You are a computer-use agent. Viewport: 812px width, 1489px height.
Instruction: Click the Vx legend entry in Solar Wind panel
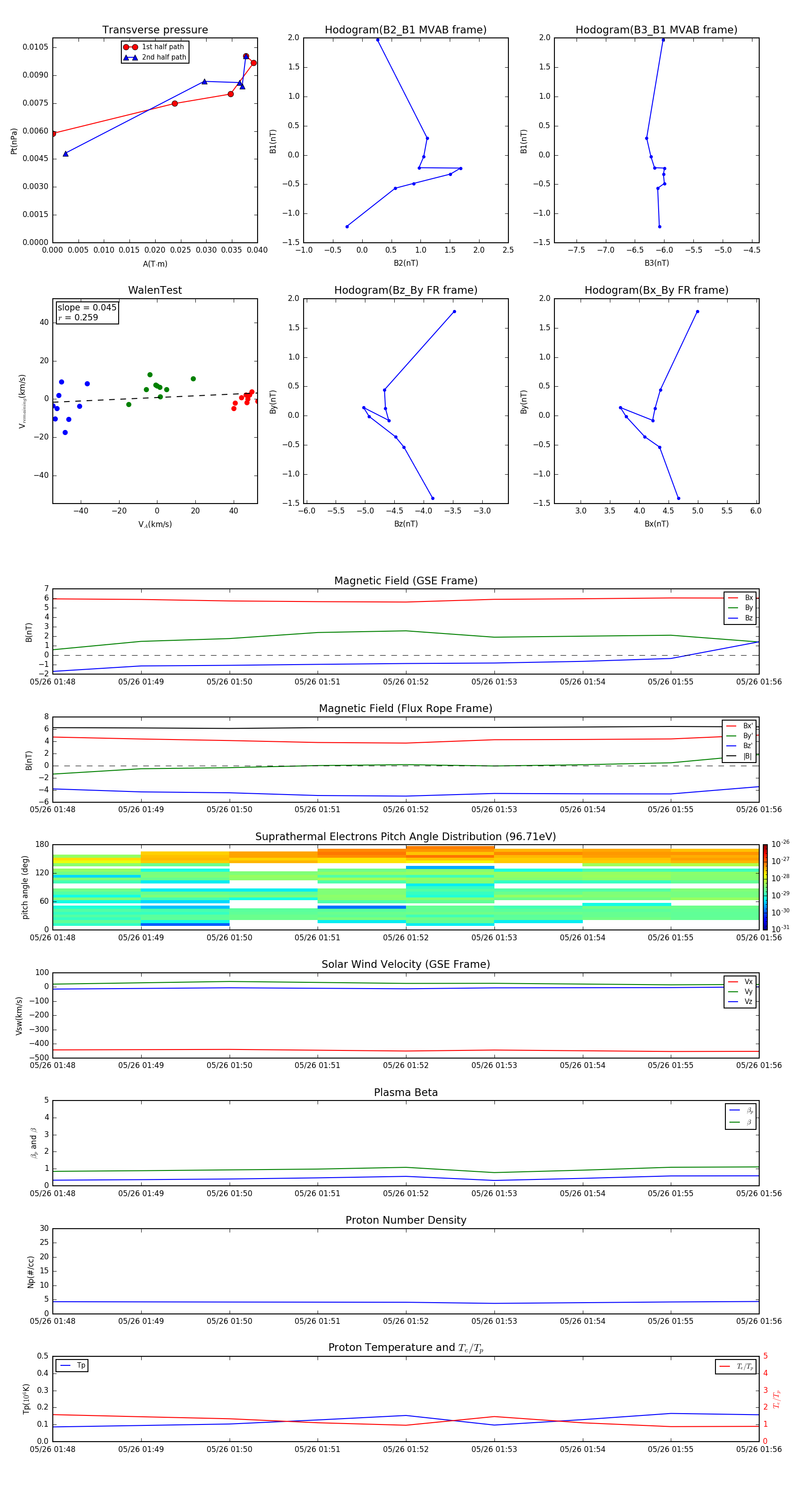click(741, 981)
